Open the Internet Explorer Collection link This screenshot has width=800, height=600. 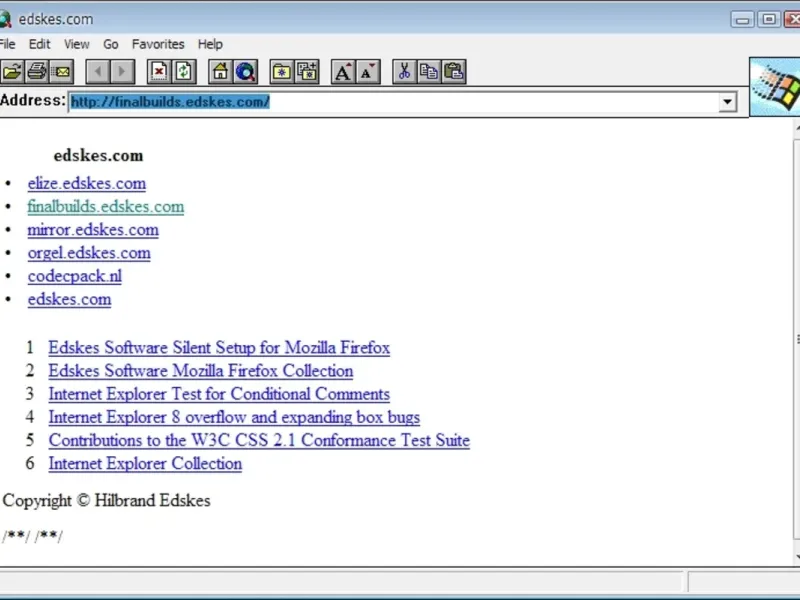pyautogui.click(x=145, y=464)
